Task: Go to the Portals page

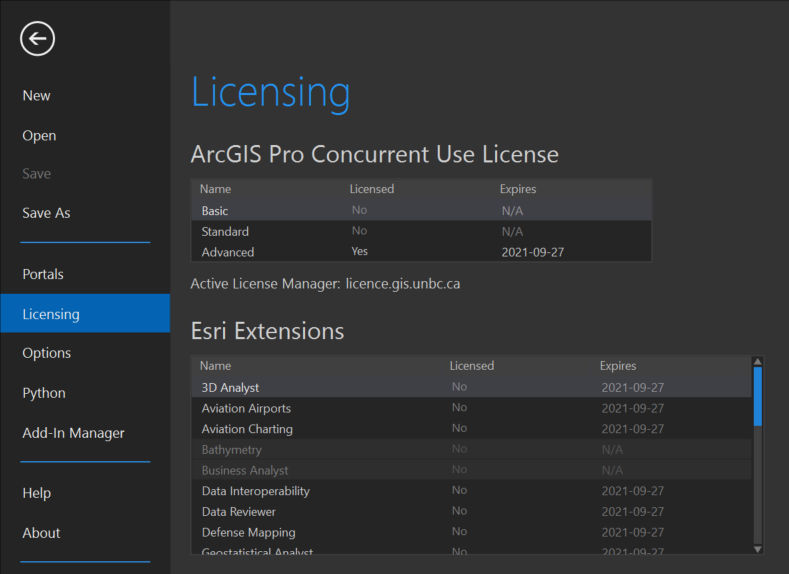Action: [43, 274]
